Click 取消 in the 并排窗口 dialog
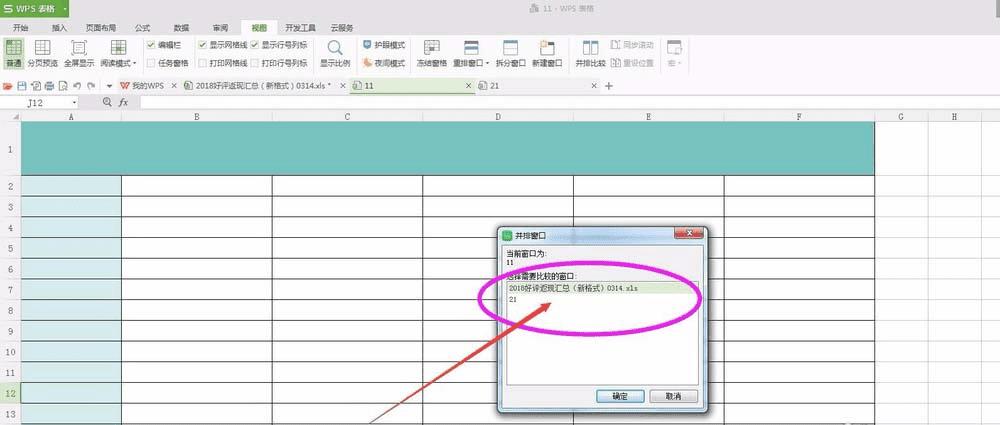Screen dimensions: 1000x425 (673, 396)
